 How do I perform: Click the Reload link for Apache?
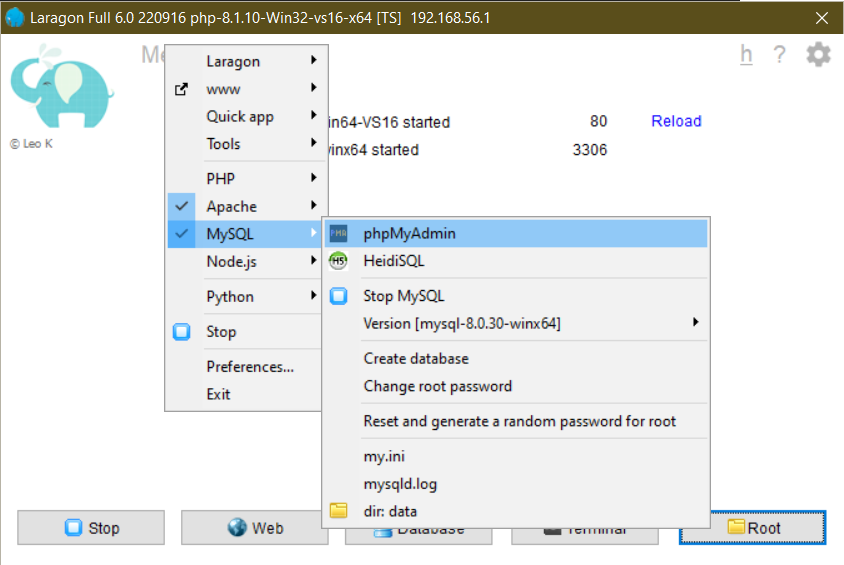click(676, 121)
